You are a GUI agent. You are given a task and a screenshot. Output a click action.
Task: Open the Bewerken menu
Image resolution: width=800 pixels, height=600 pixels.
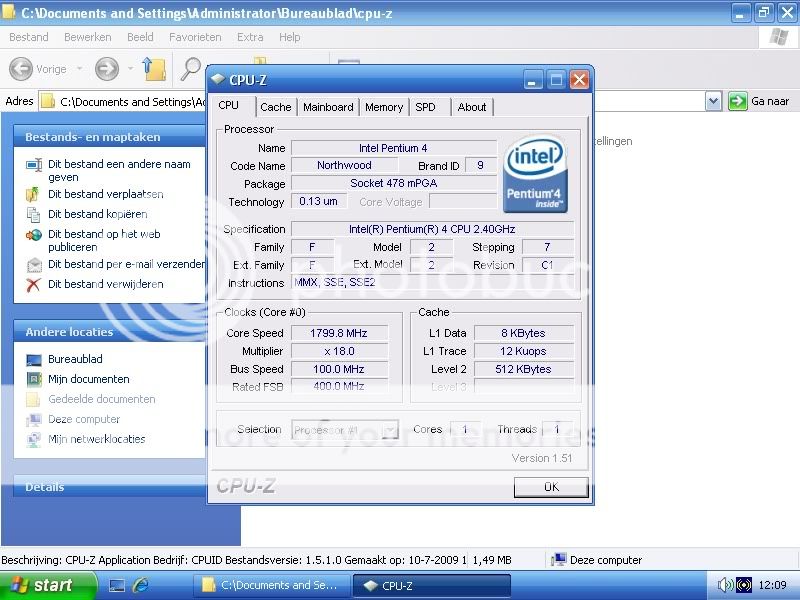[x=87, y=37]
